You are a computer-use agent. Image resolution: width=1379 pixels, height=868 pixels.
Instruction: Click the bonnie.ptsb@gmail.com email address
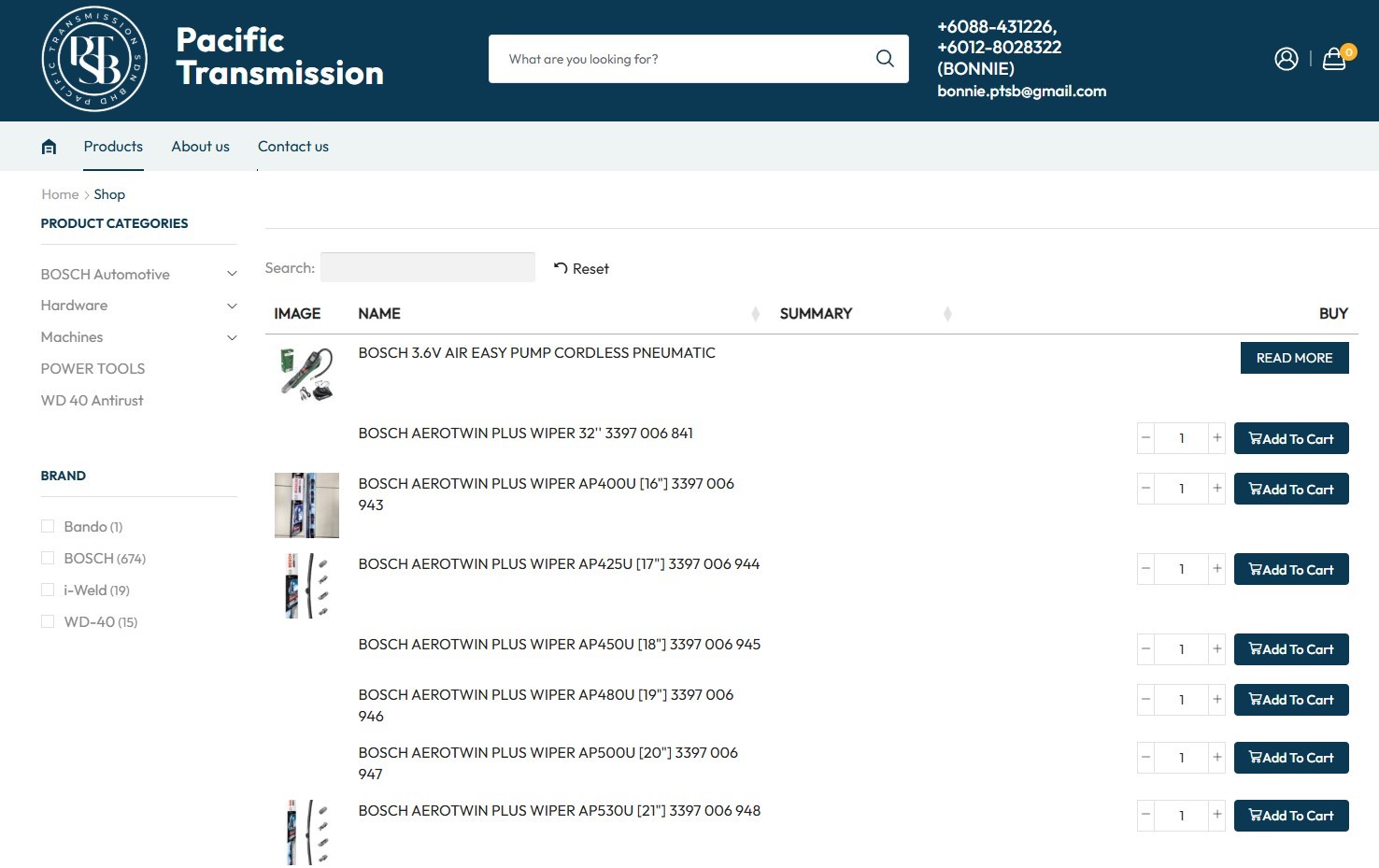[x=1022, y=92]
